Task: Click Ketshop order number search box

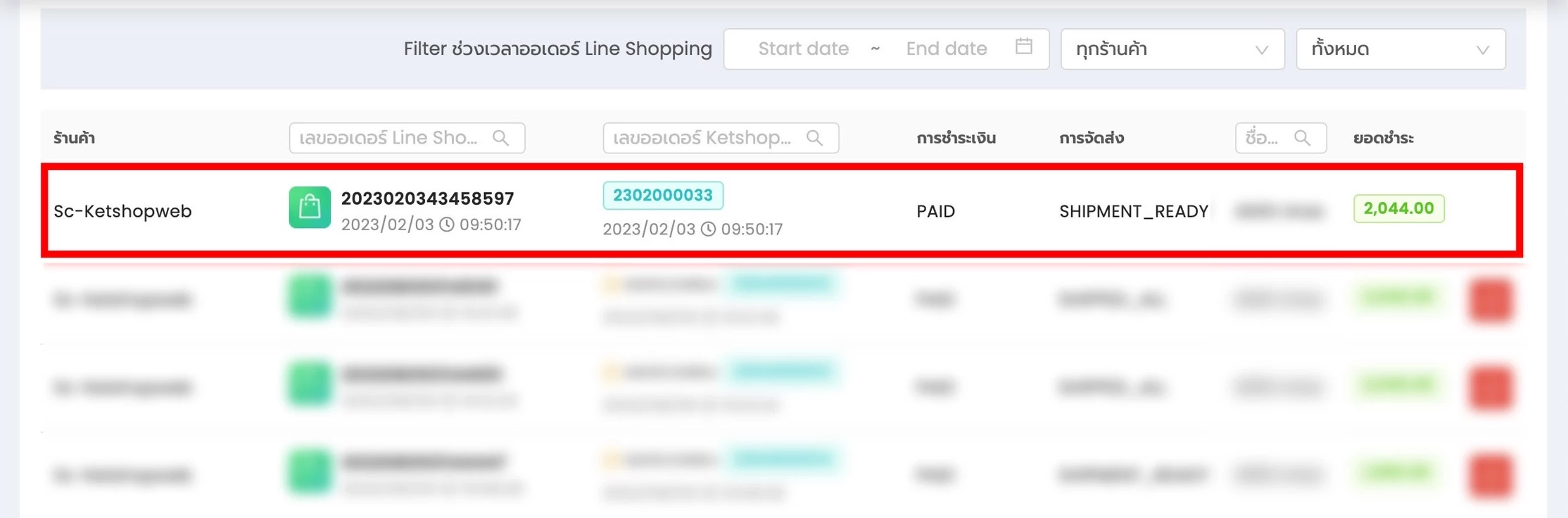Action: pos(704,138)
